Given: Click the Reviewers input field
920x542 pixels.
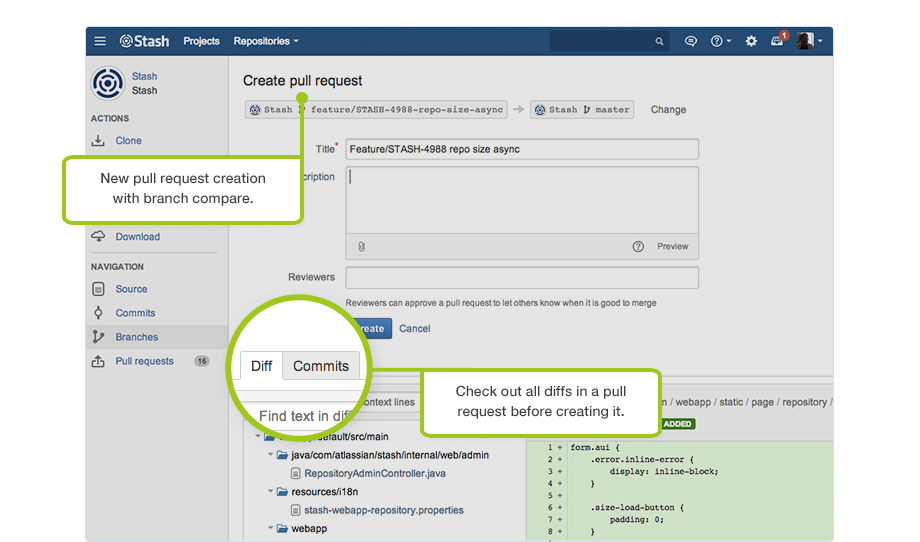Looking at the screenshot, I should [522, 277].
